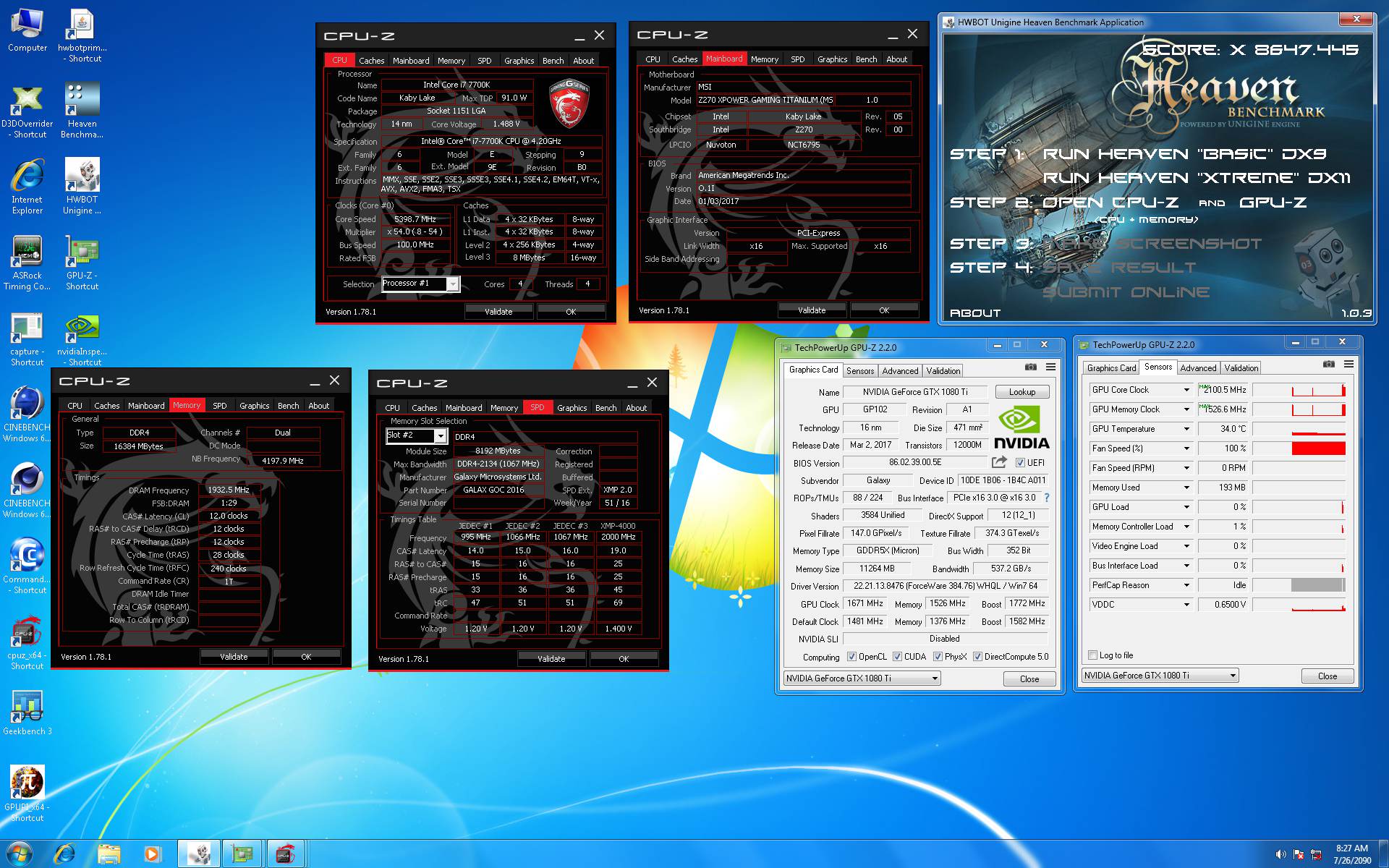Viewport: 1389px width, 868px height.
Task: Click RUN HEAVEN "BASIC" DX9 option
Action: coord(1185,154)
